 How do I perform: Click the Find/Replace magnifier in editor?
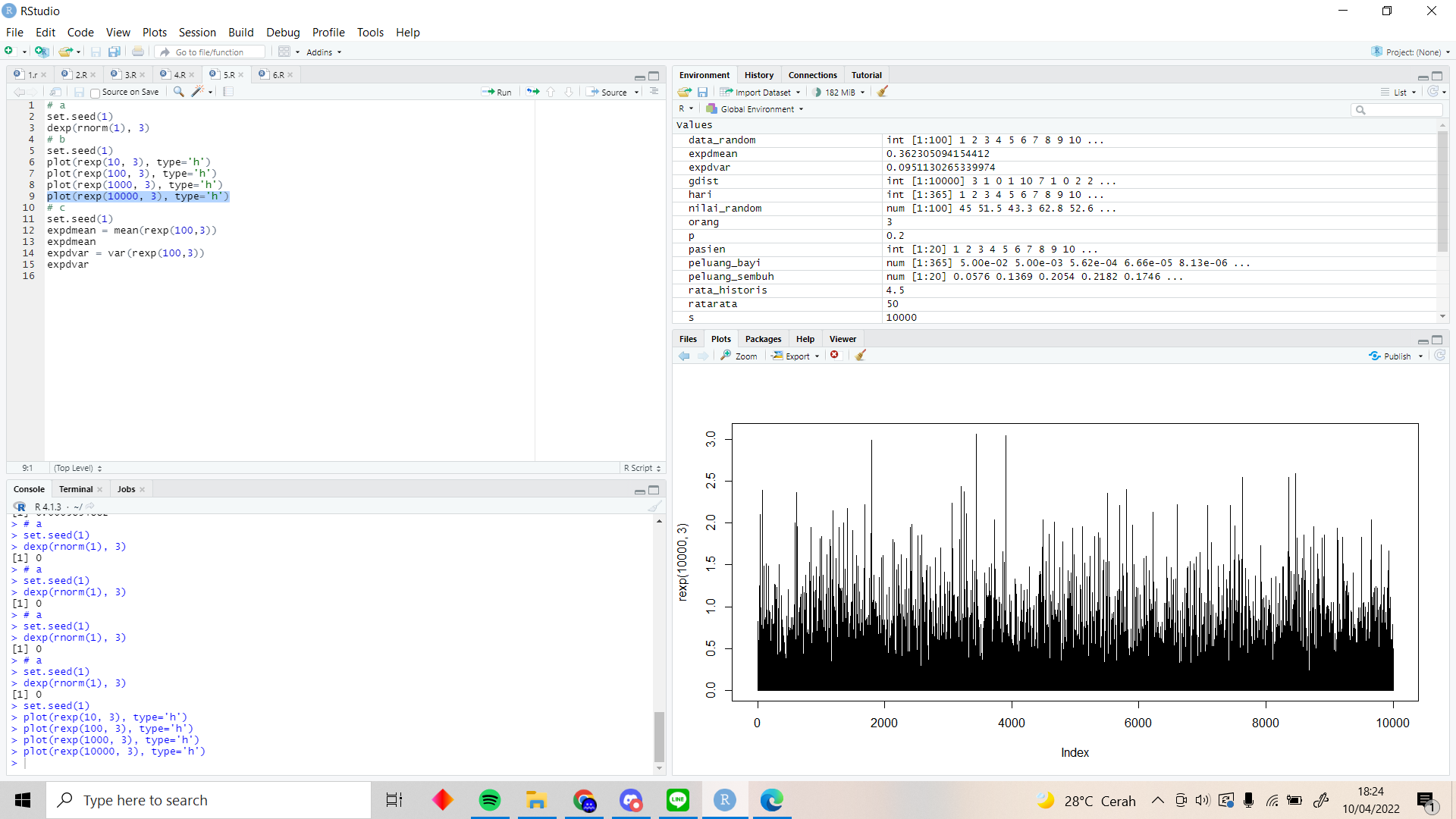click(178, 92)
